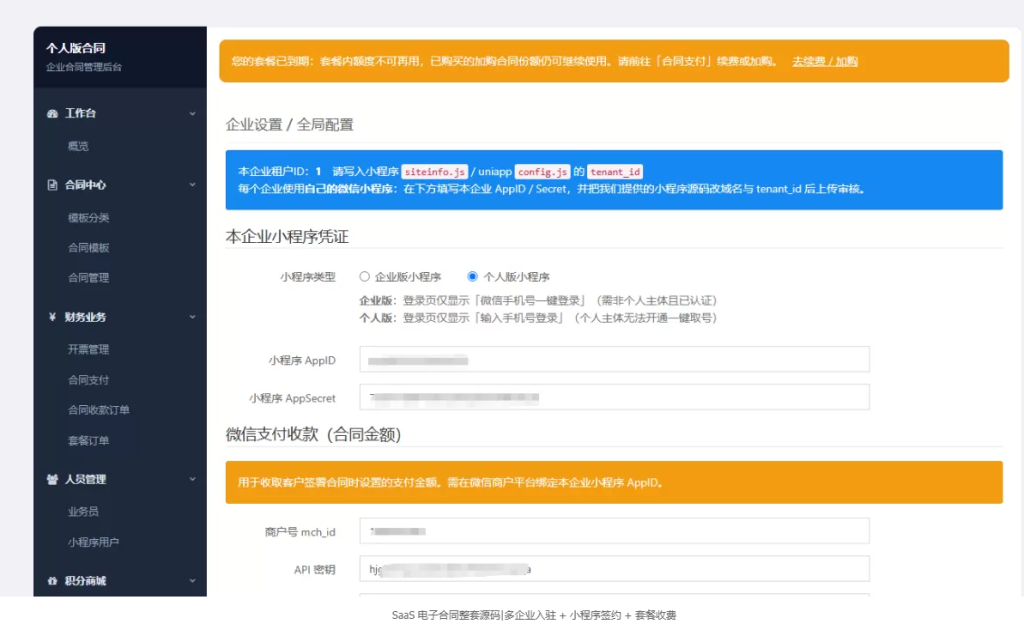
Task: Select 个人版小程序 radio option
Action: pos(472,277)
